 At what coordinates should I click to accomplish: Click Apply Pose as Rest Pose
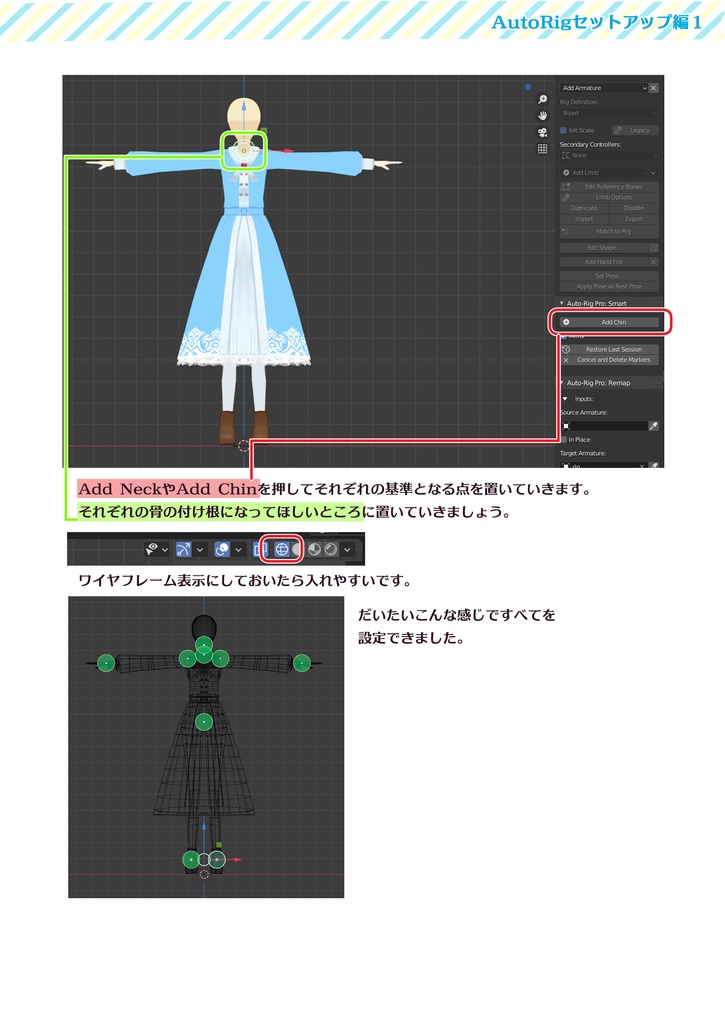tap(609, 287)
